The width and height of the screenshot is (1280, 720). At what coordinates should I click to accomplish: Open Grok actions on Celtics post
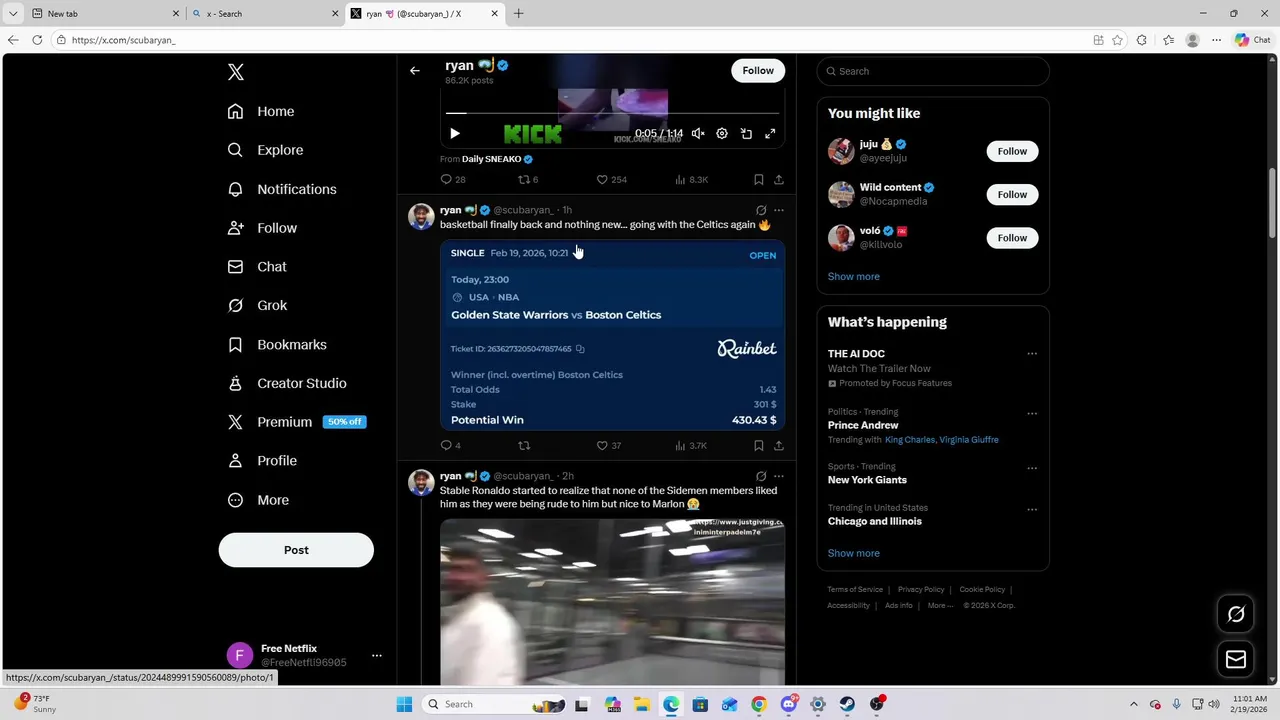pyautogui.click(x=761, y=210)
